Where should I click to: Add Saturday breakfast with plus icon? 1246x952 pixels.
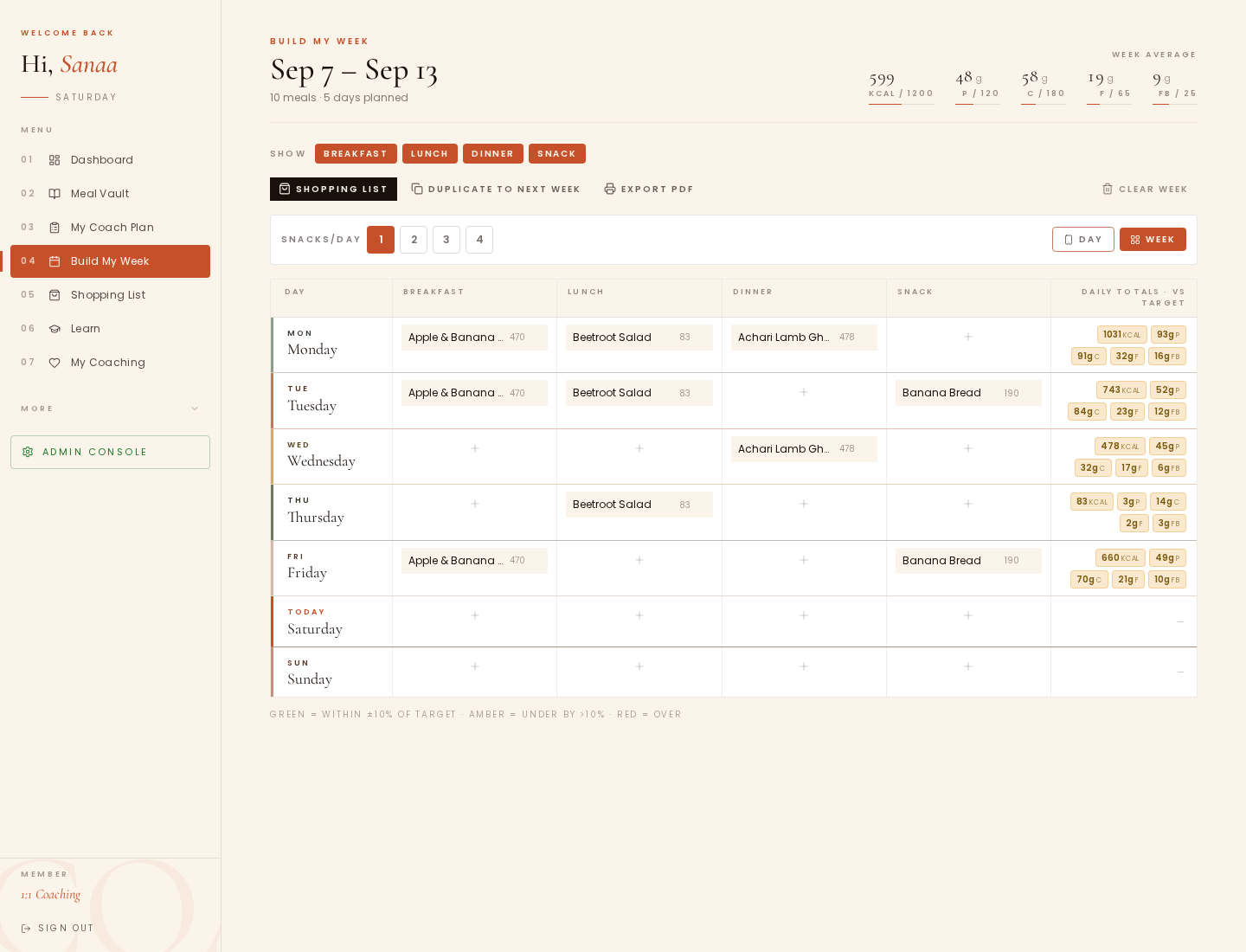point(475,615)
